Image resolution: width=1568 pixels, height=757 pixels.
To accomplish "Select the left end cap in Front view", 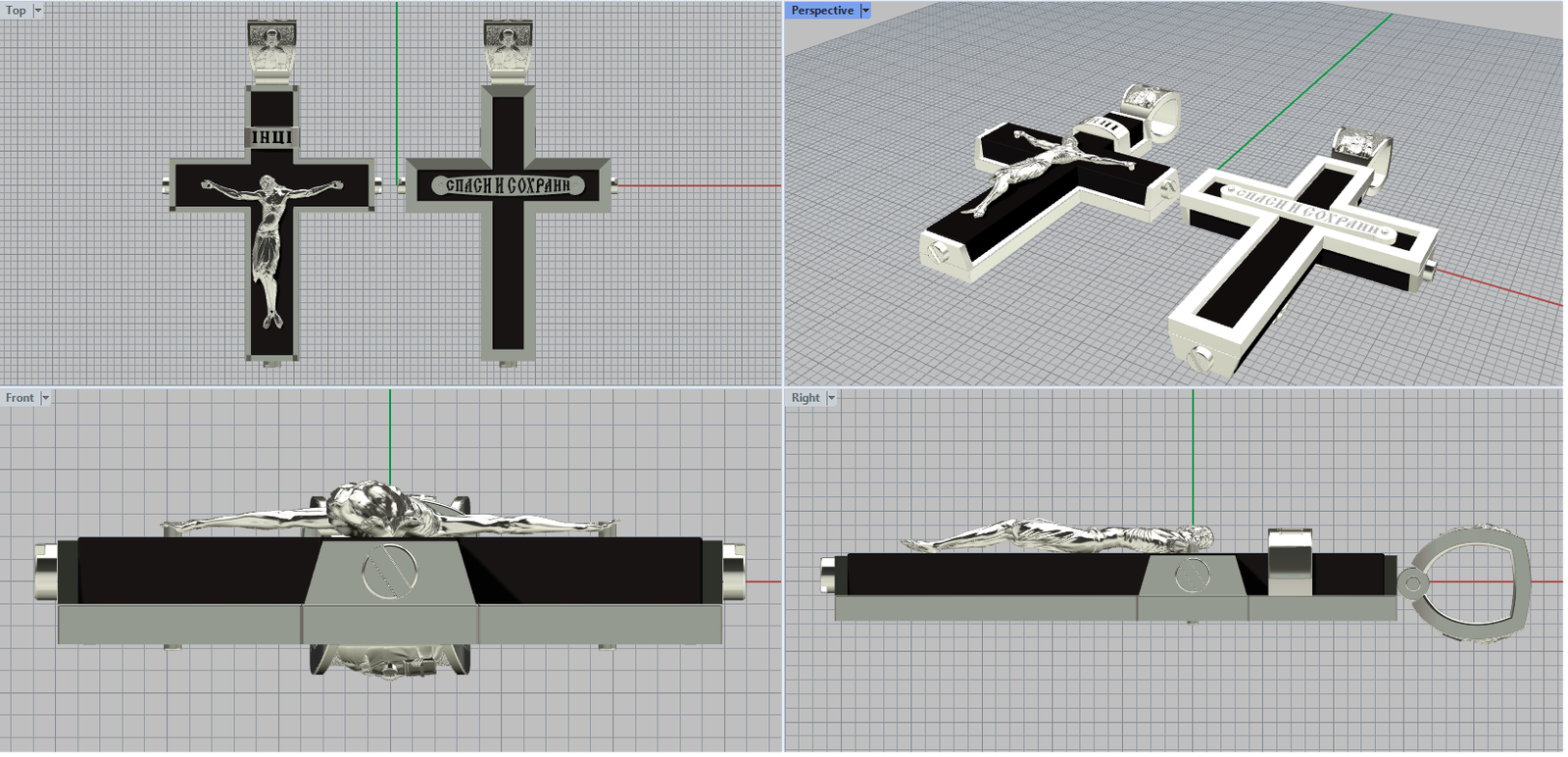I will [46, 571].
